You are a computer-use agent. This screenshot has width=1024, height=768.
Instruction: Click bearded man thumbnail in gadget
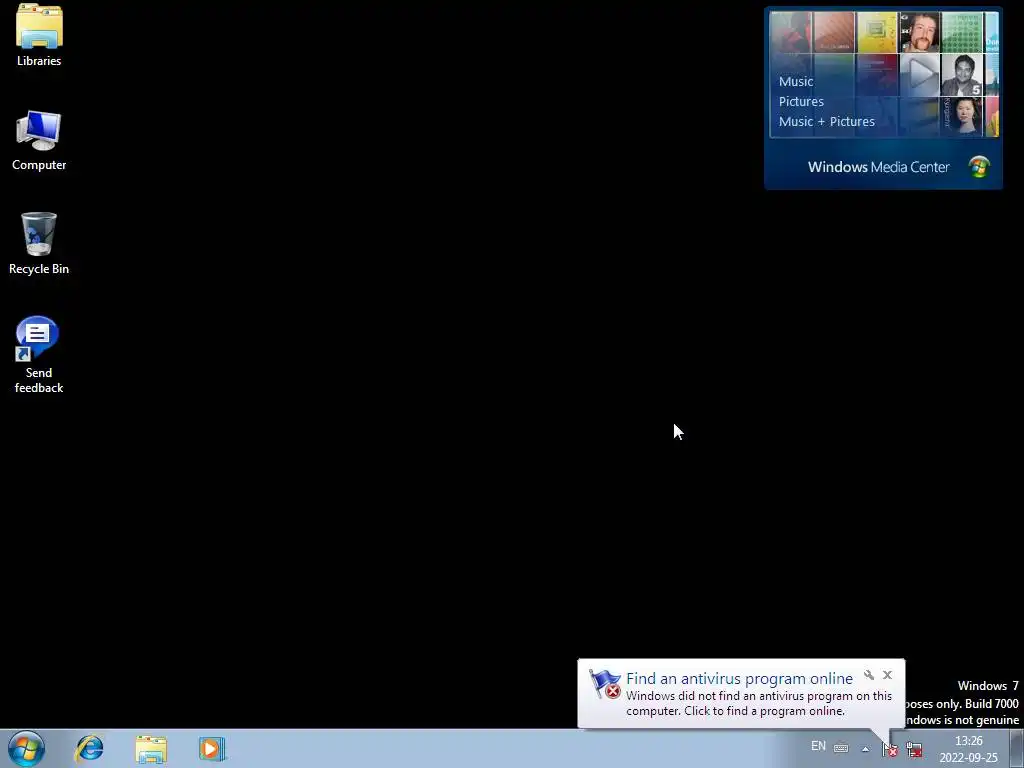click(920, 32)
